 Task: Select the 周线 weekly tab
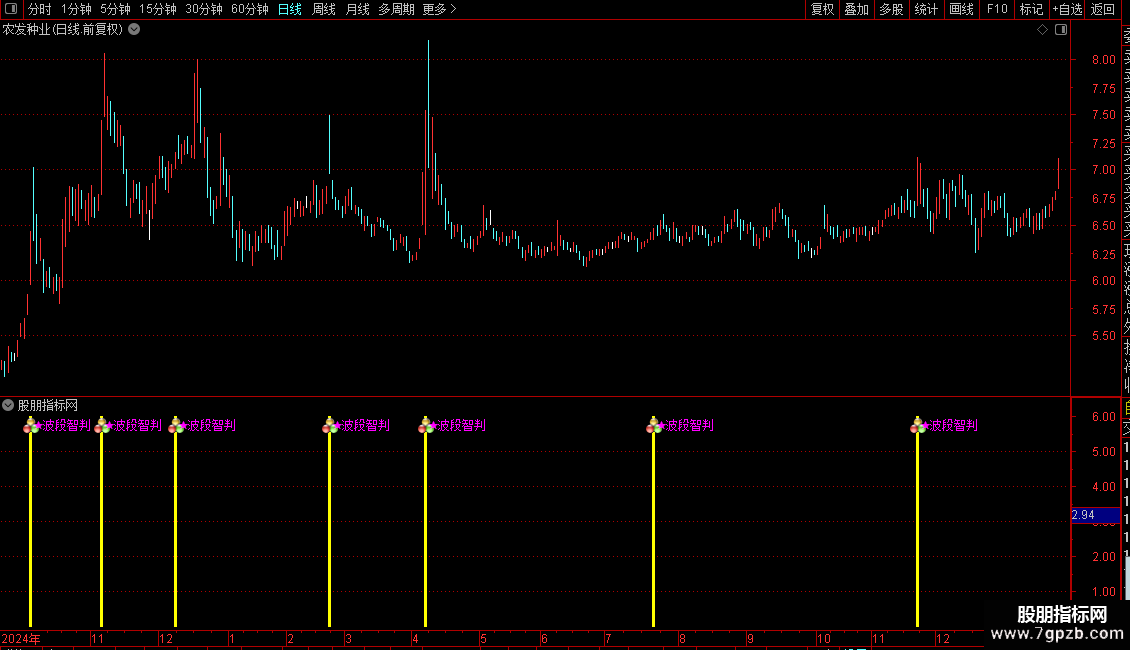pyautogui.click(x=324, y=9)
